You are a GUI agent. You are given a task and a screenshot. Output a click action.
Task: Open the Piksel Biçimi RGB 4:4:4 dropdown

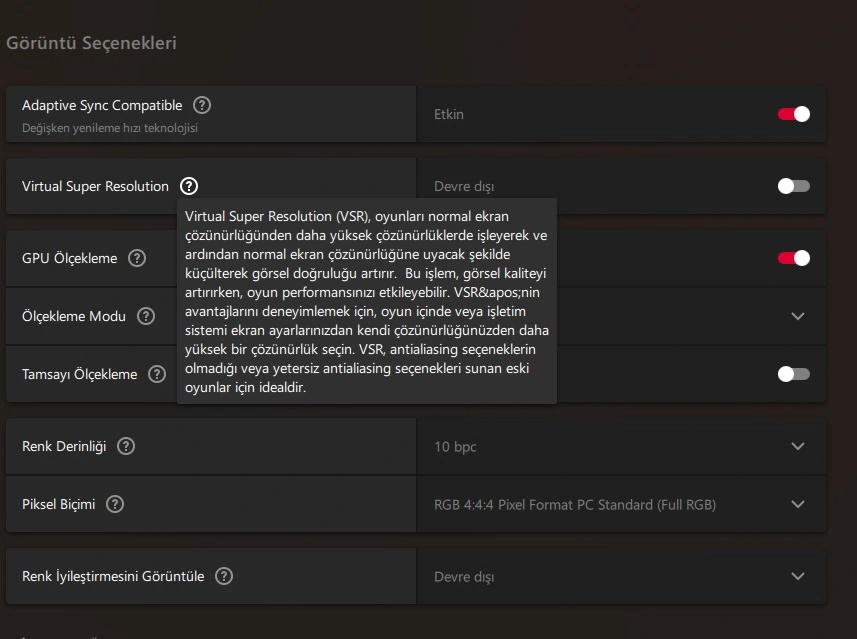(x=621, y=504)
